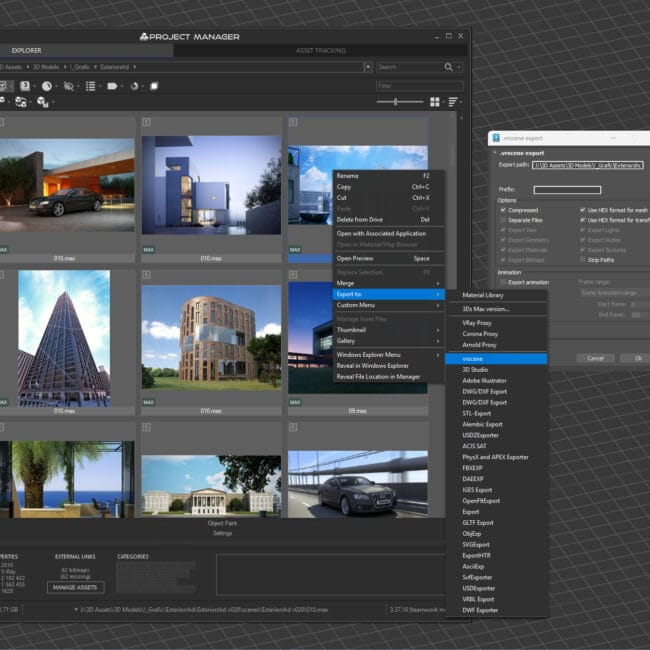Click the list view toolbar icon
Viewport: 650px width, 650px height.
click(x=90, y=86)
